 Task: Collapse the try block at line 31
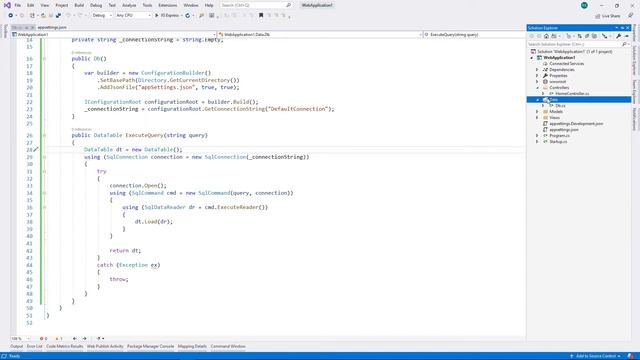(x=44, y=171)
